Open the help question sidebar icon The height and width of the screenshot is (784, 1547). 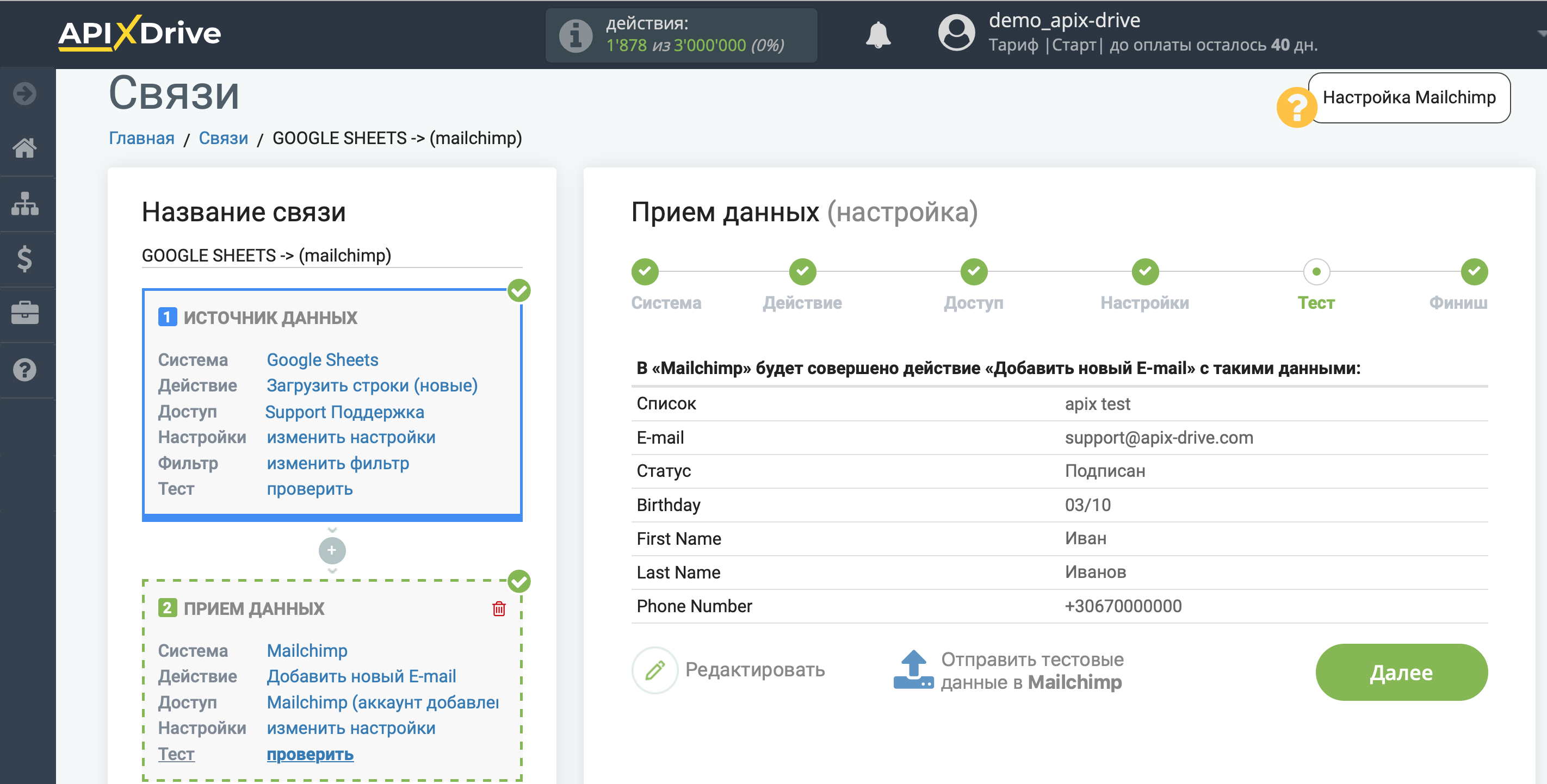24,370
